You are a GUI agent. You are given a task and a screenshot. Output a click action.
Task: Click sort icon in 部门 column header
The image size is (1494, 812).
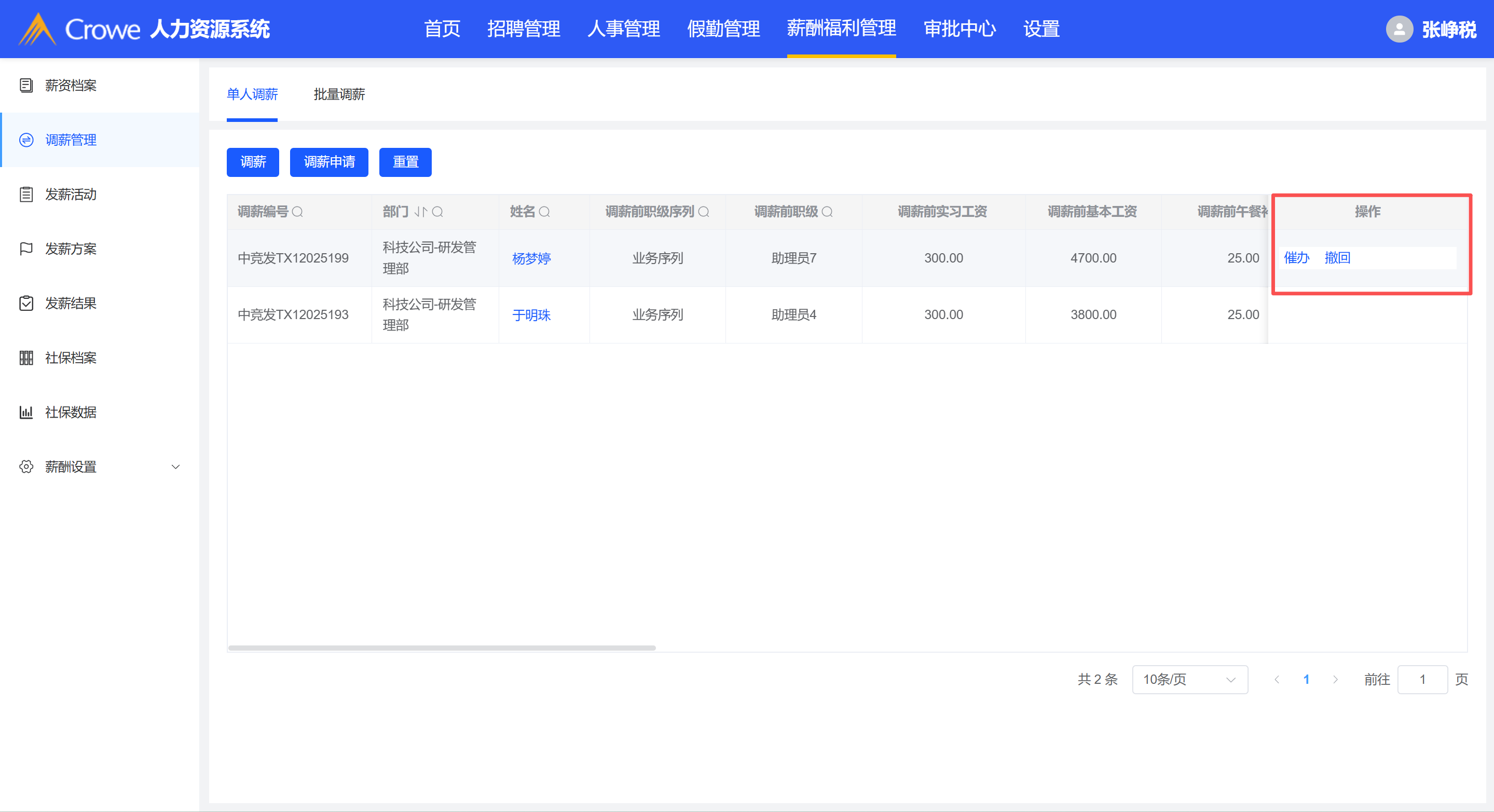click(420, 212)
